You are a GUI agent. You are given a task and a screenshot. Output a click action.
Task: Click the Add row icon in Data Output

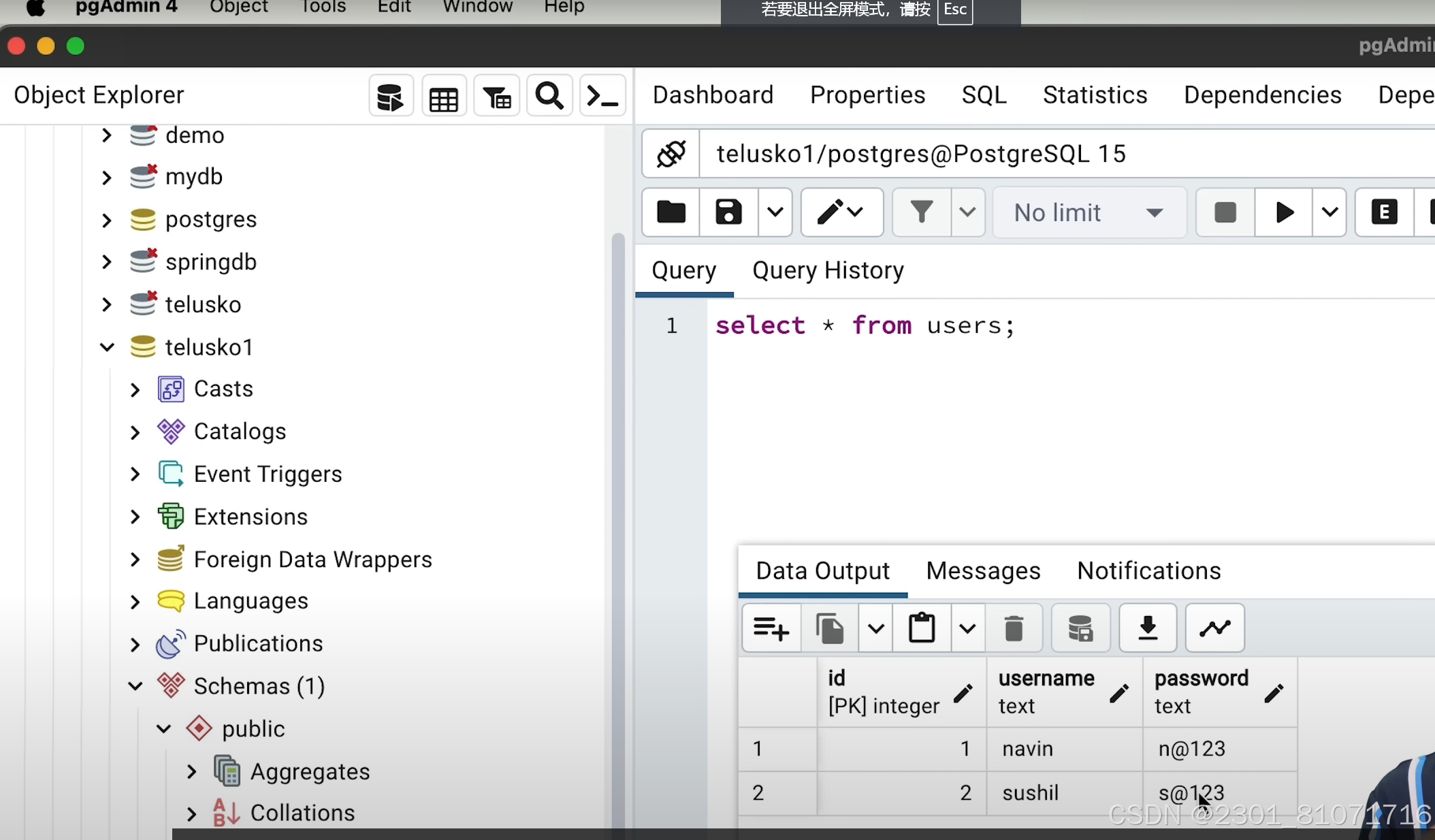tap(771, 628)
